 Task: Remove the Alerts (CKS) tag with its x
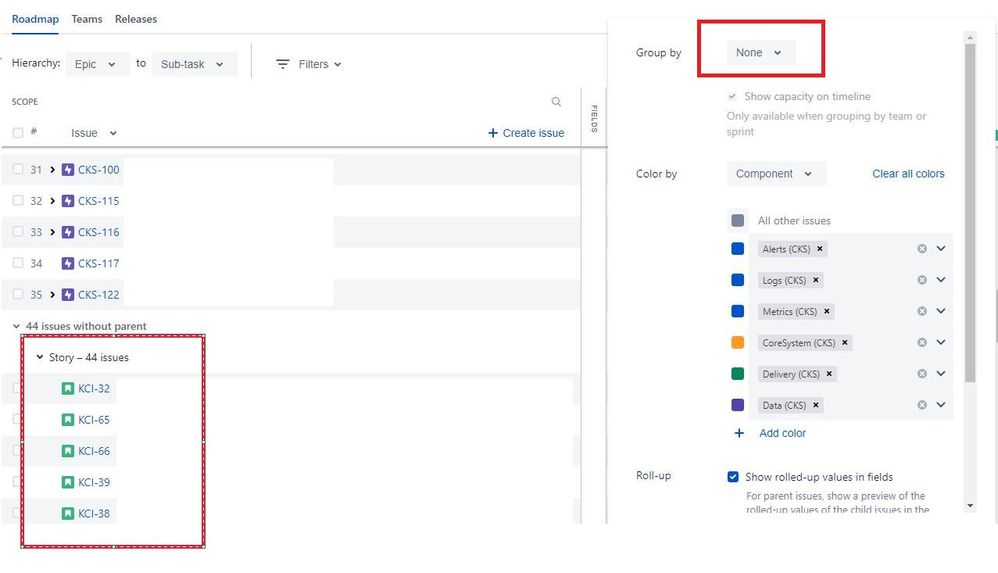(x=820, y=249)
